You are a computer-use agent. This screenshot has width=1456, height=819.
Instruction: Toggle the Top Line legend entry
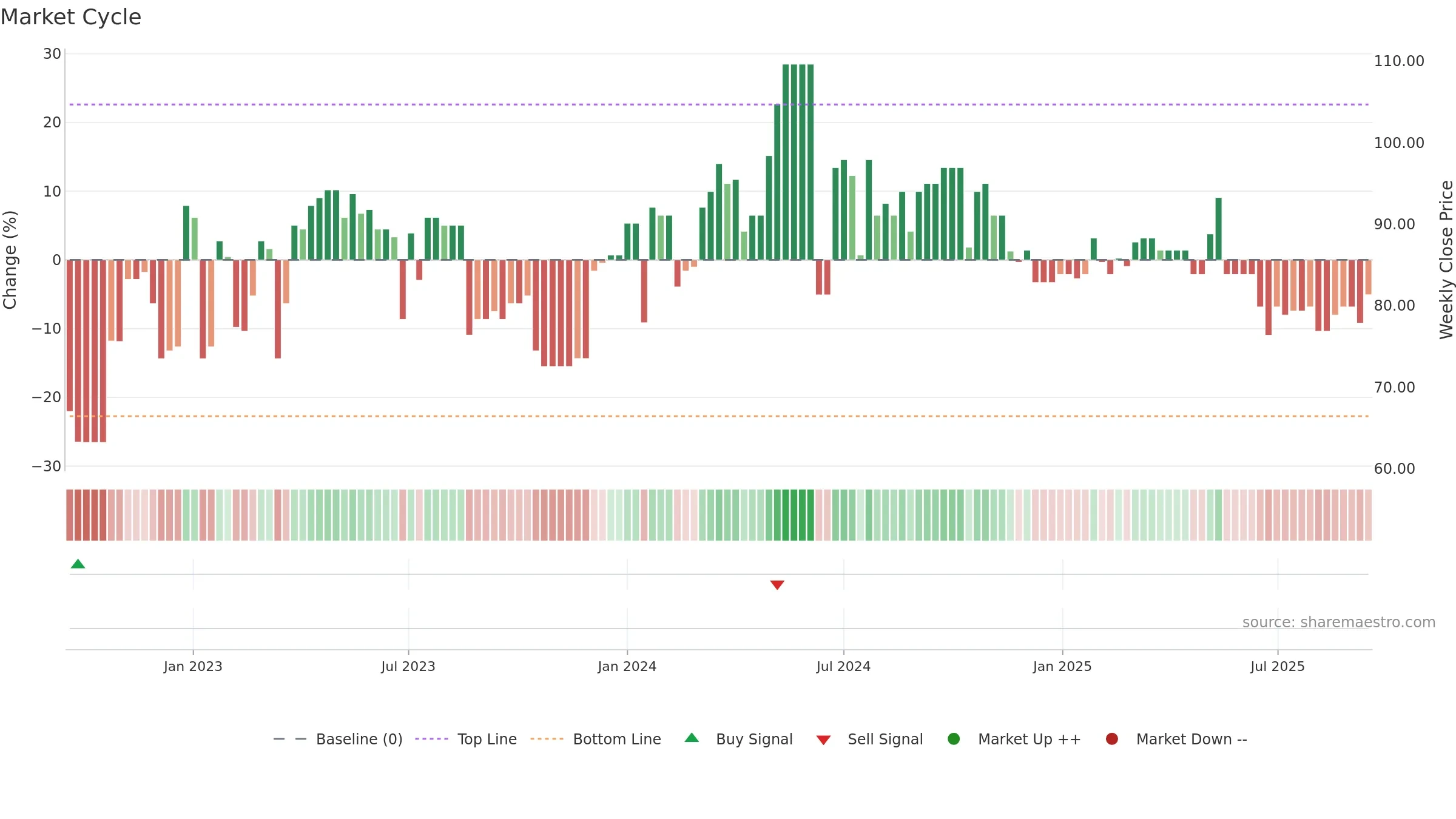[466, 739]
